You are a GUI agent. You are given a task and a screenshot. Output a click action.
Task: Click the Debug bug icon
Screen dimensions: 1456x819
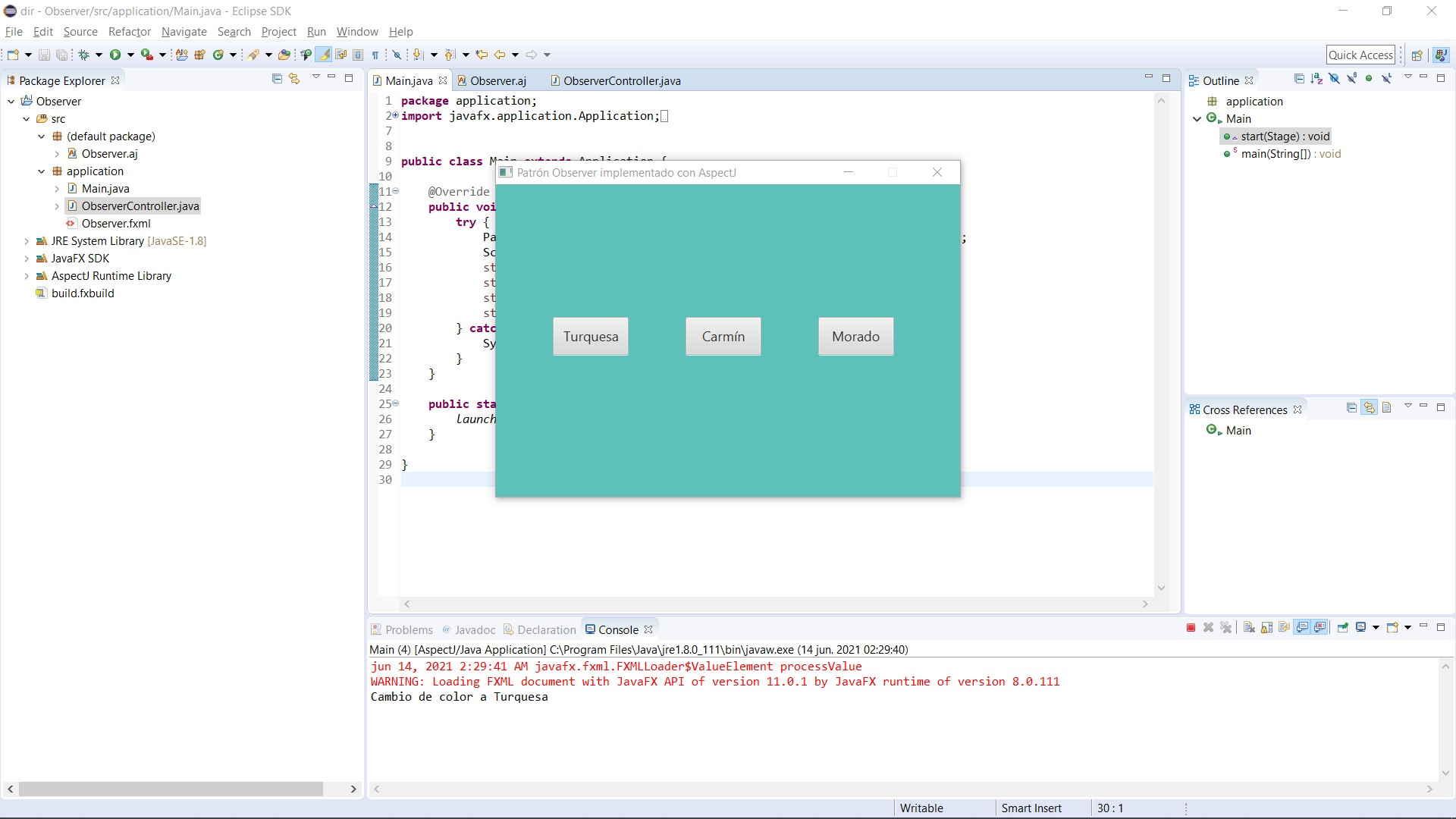pyautogui.click(x=84, y=55)
